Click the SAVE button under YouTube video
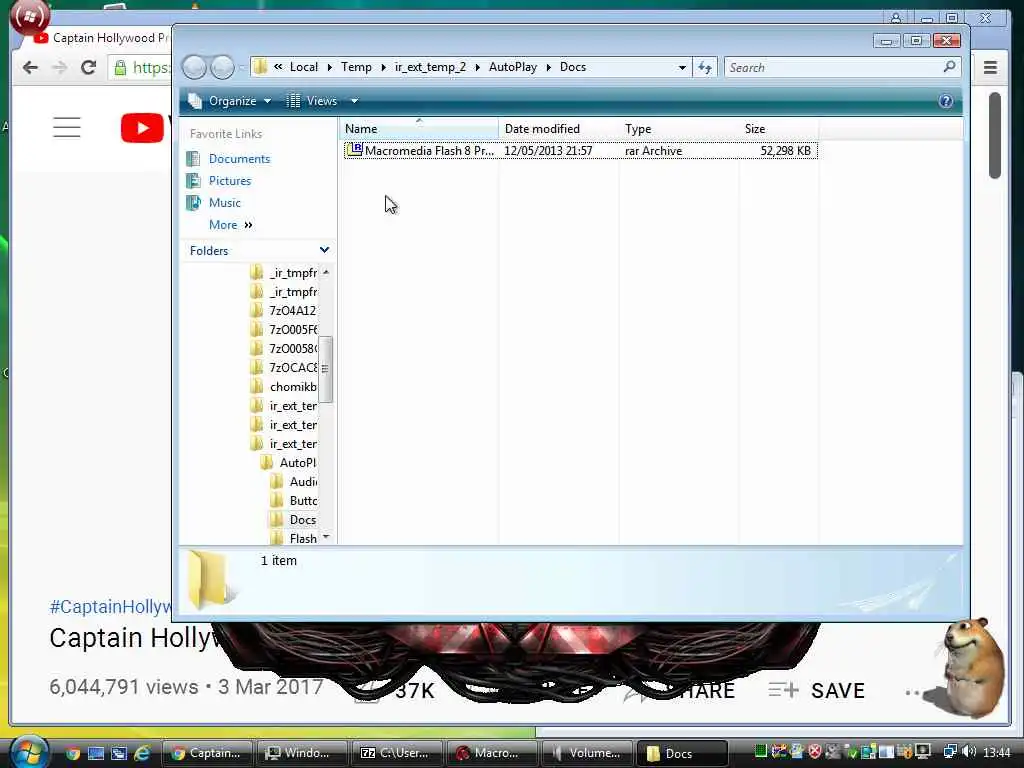 [x=817, y=690]
